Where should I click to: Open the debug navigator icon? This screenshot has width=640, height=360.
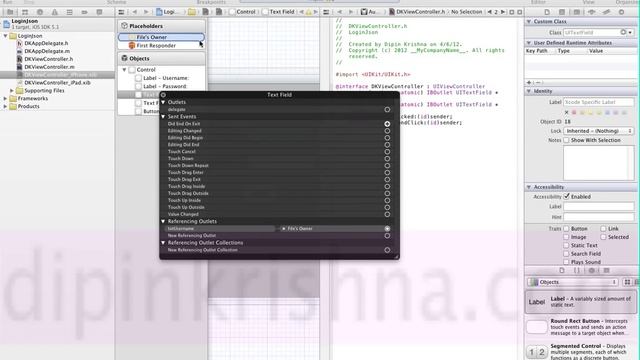pos(69,12)
